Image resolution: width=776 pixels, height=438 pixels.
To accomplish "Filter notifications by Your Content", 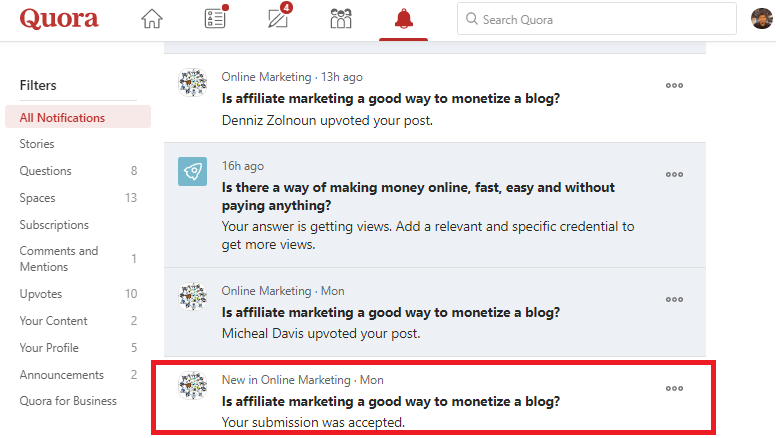I will (x=78, y=321).
